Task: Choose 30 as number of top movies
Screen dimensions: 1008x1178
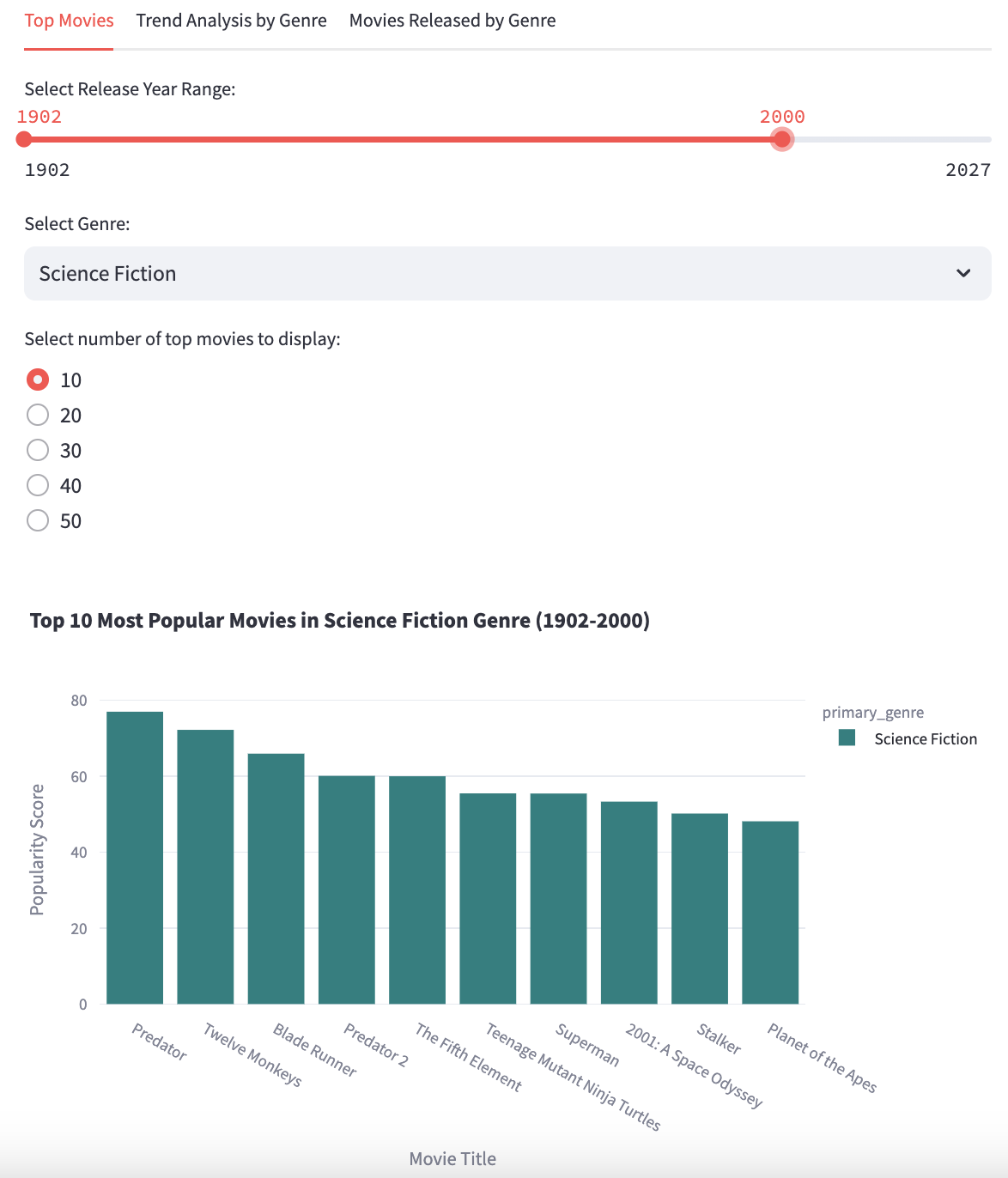Action: pos(38,450)
